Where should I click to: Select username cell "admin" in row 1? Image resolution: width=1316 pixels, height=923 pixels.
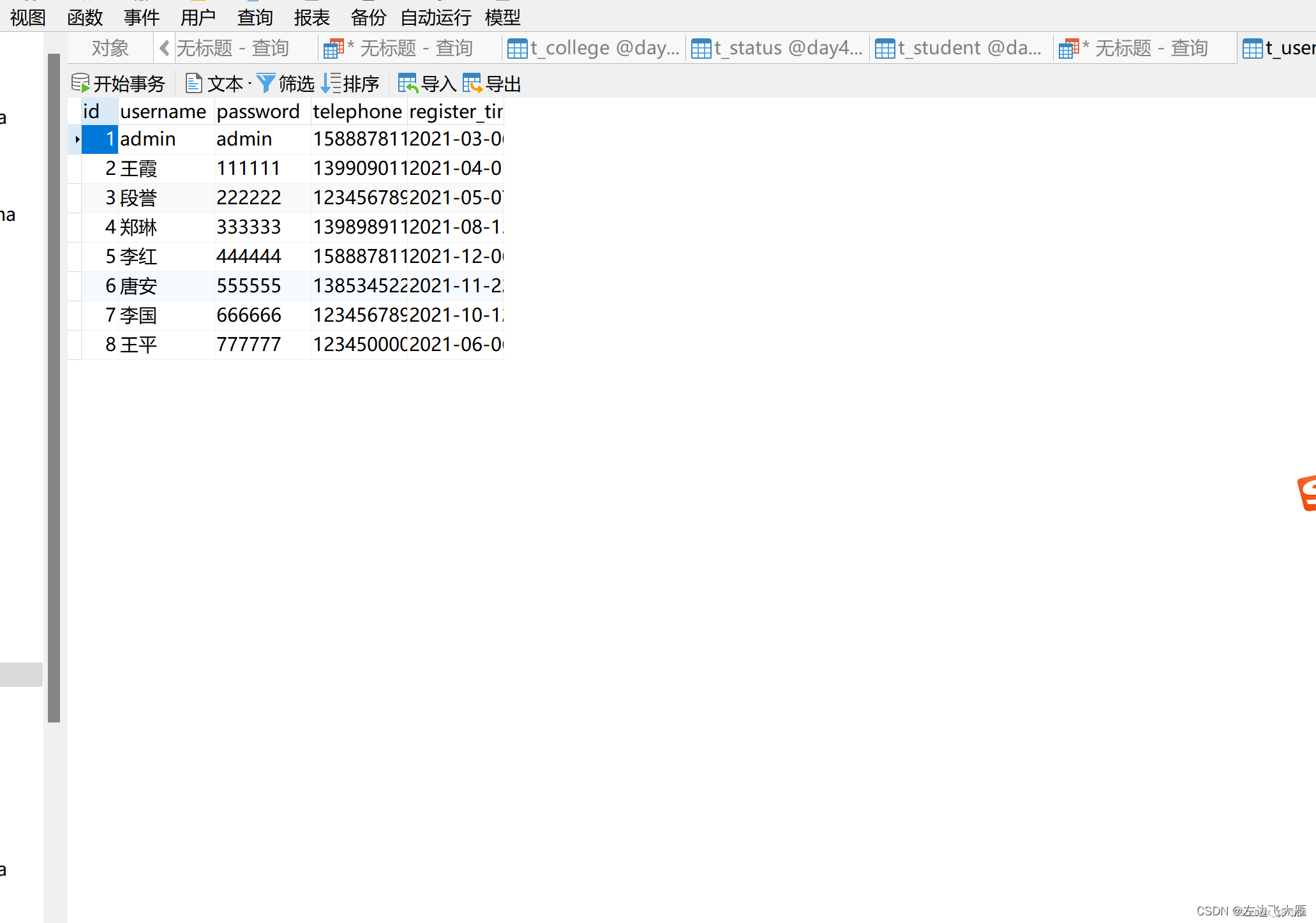pos(166,139)
